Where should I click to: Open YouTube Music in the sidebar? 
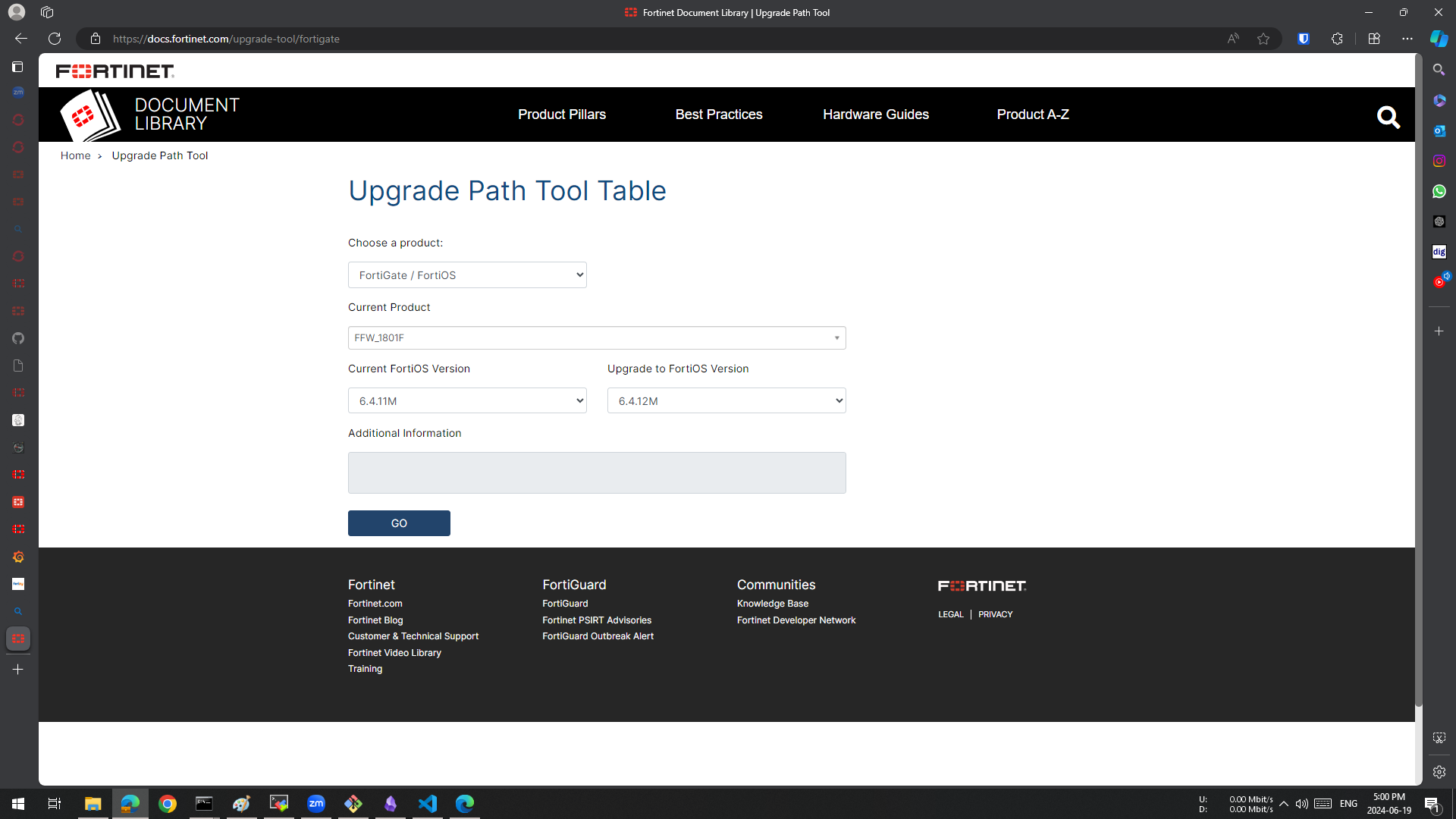(x=1439, y=282)
